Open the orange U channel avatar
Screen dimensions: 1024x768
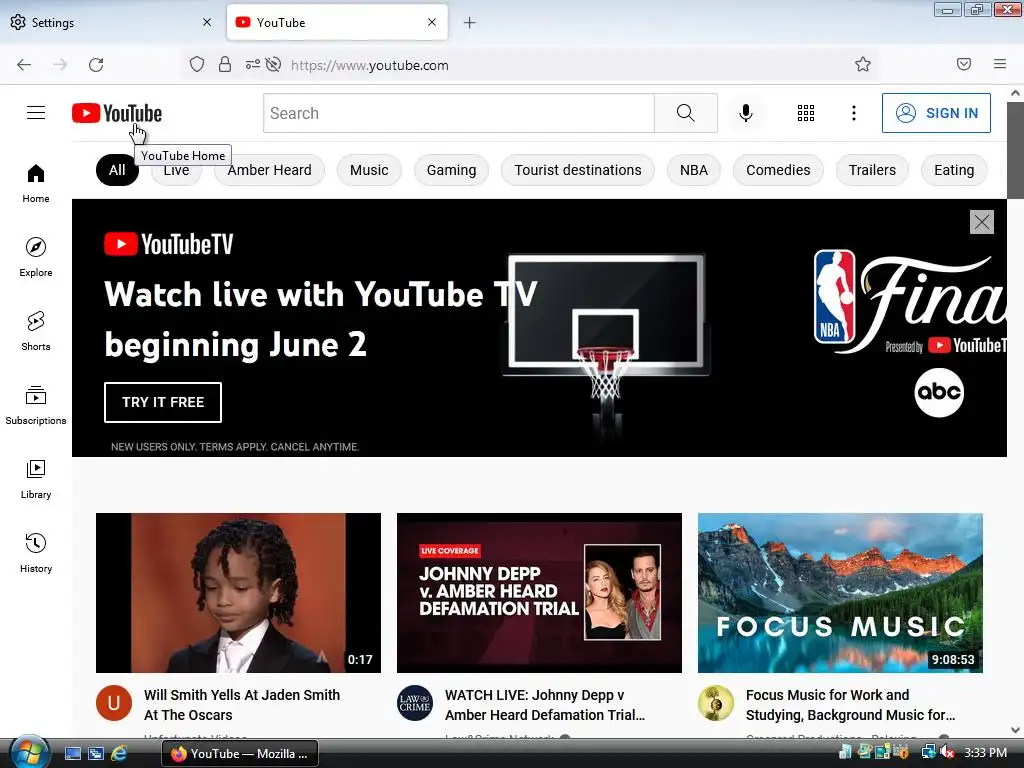coord(114,703)
